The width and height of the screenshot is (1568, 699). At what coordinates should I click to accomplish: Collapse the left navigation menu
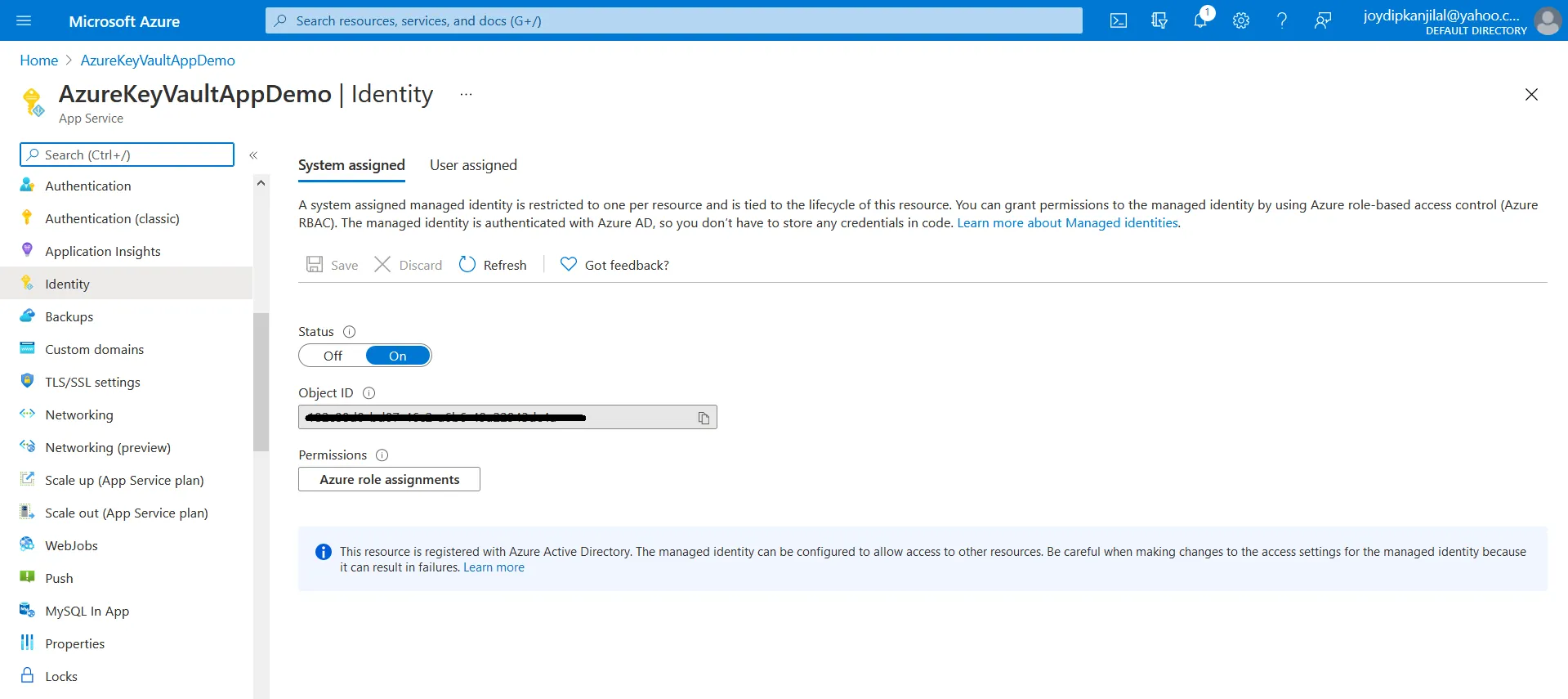[x=253, y=155]
